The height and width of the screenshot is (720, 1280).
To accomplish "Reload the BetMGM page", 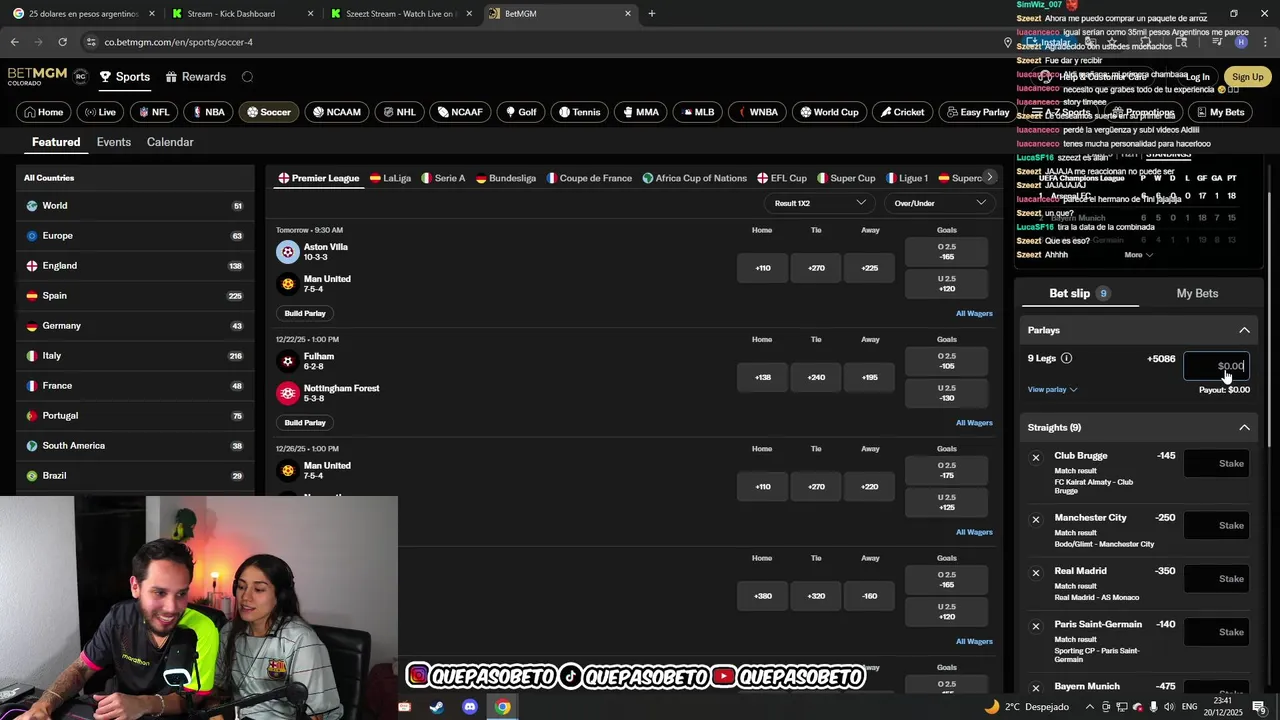I will (x=62, y=42).
